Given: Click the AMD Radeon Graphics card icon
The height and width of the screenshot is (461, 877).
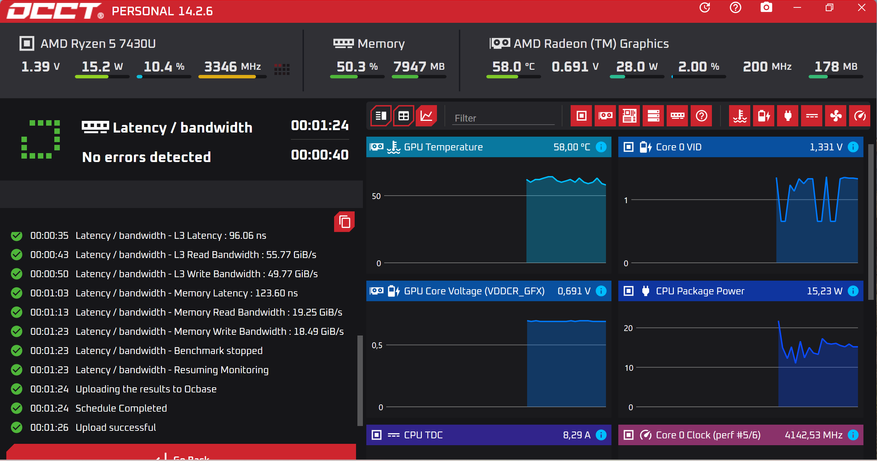Looking at the screenshot, I should pos(499,43).
